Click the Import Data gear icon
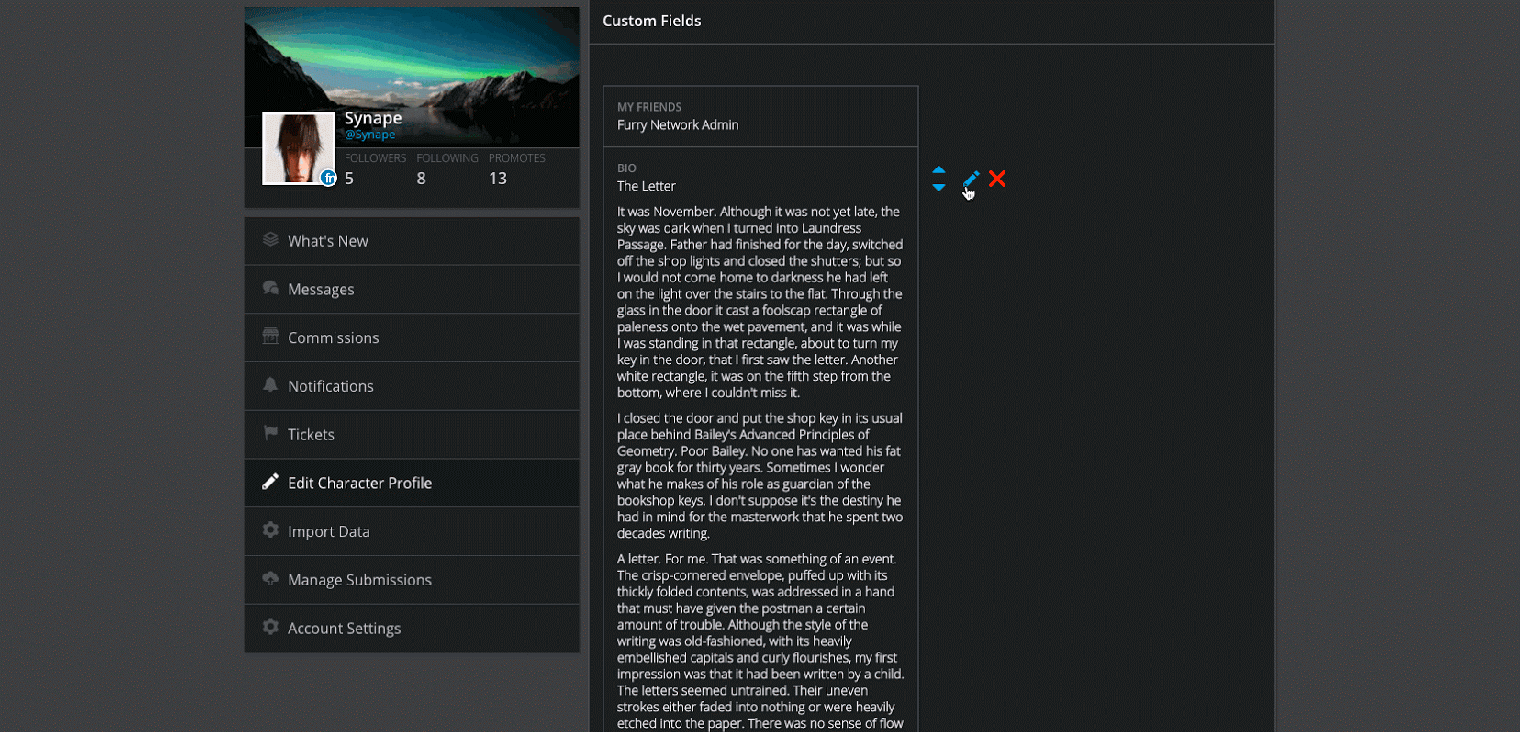The image size is (1520, 732). [x=270, y=530]
